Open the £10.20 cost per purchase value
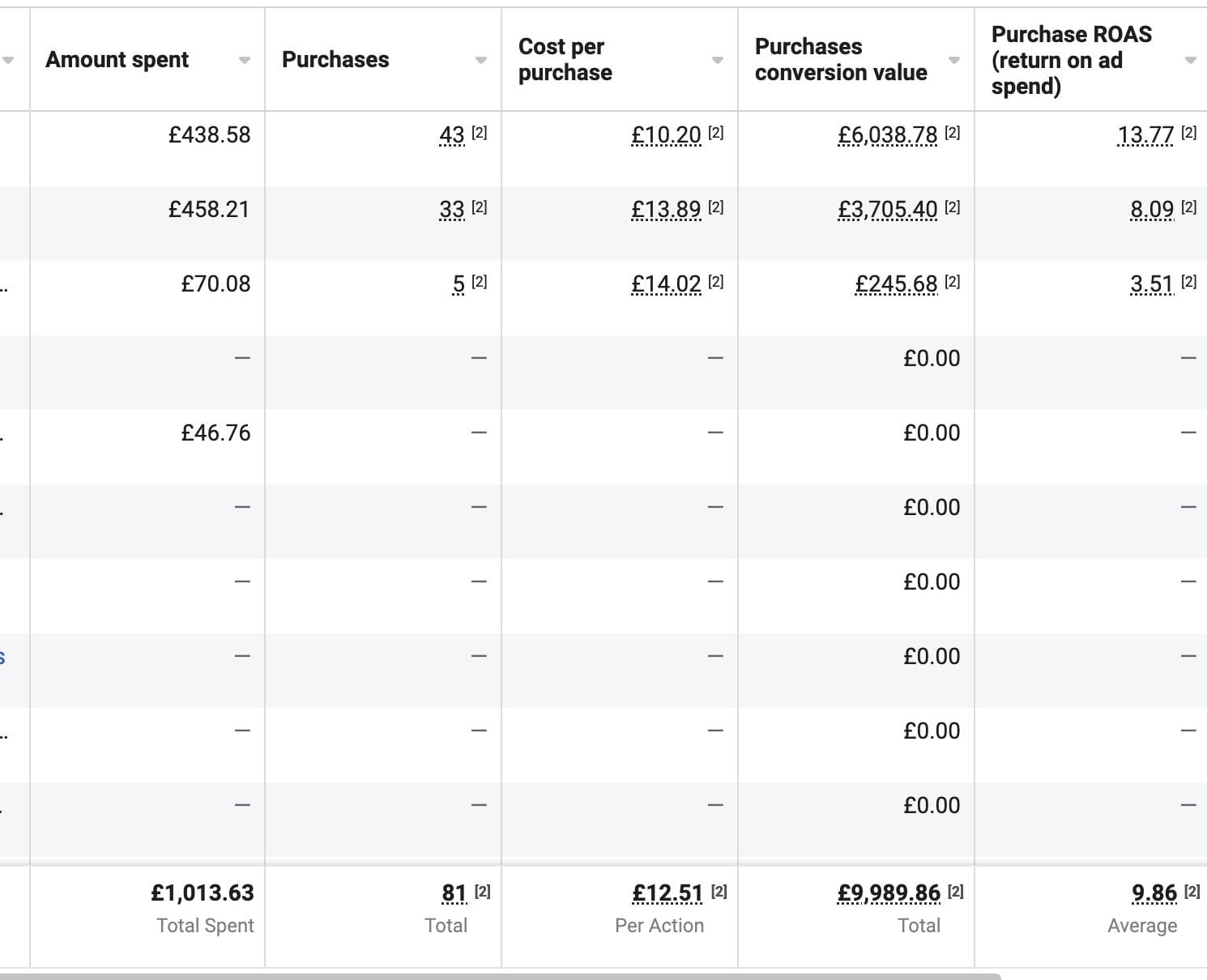This screenshot has height=980, width=1207. tap(666, 135)
